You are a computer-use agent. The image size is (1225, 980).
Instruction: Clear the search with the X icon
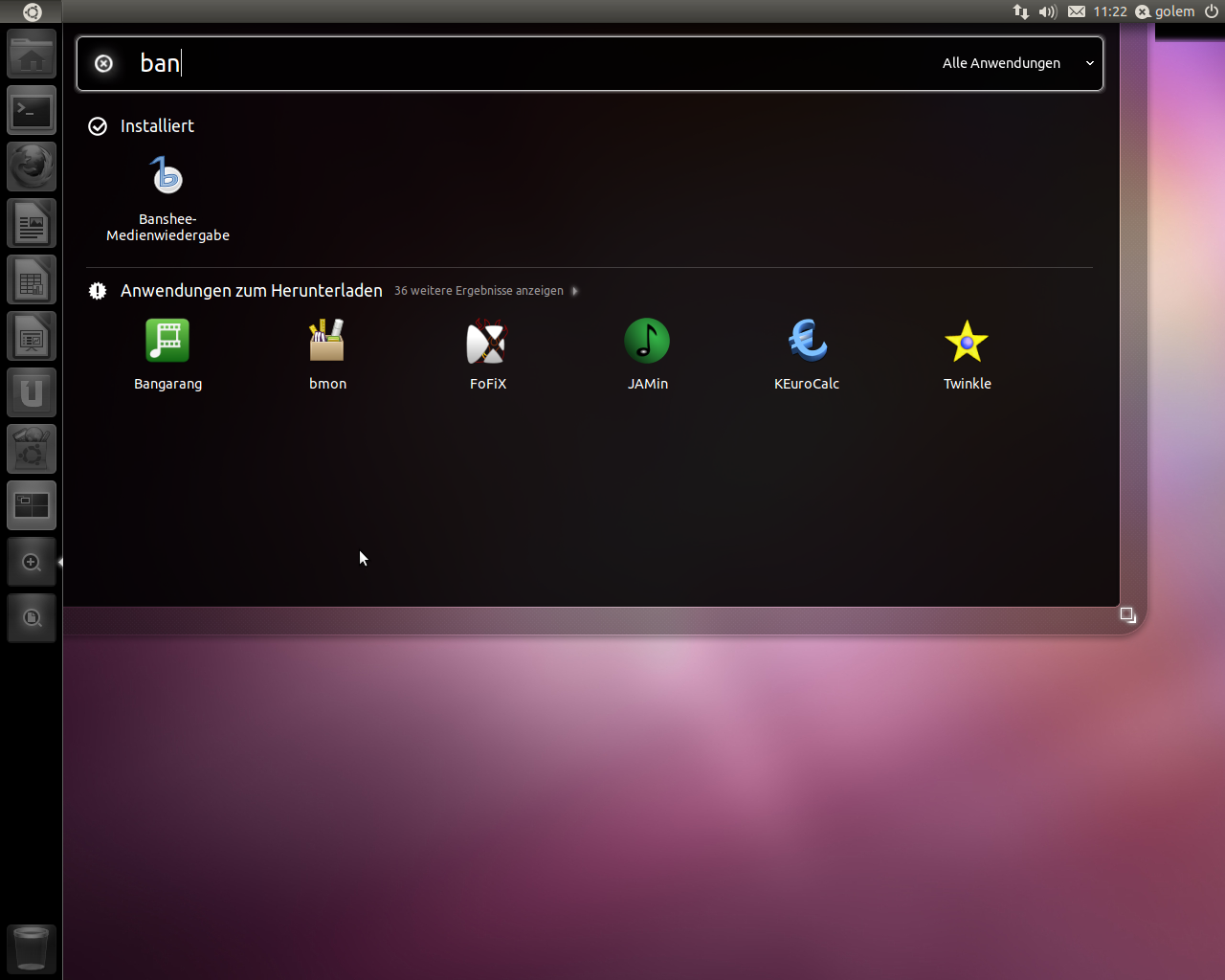coord(103,63)
